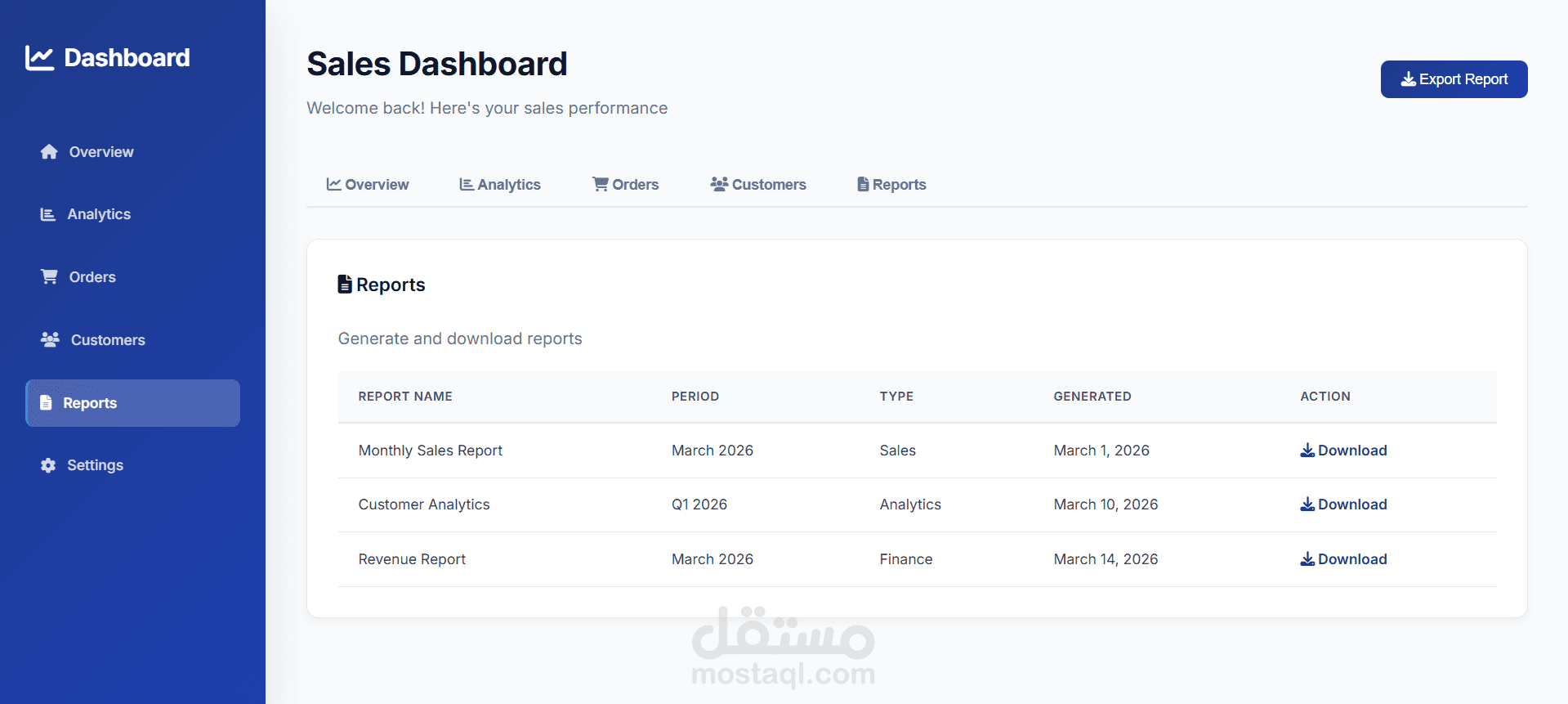1568x704 pixels.
Task: Click "March 2026" in the Monthly Sales Report row
Action: pyautogui.click(x=713, y=451)
